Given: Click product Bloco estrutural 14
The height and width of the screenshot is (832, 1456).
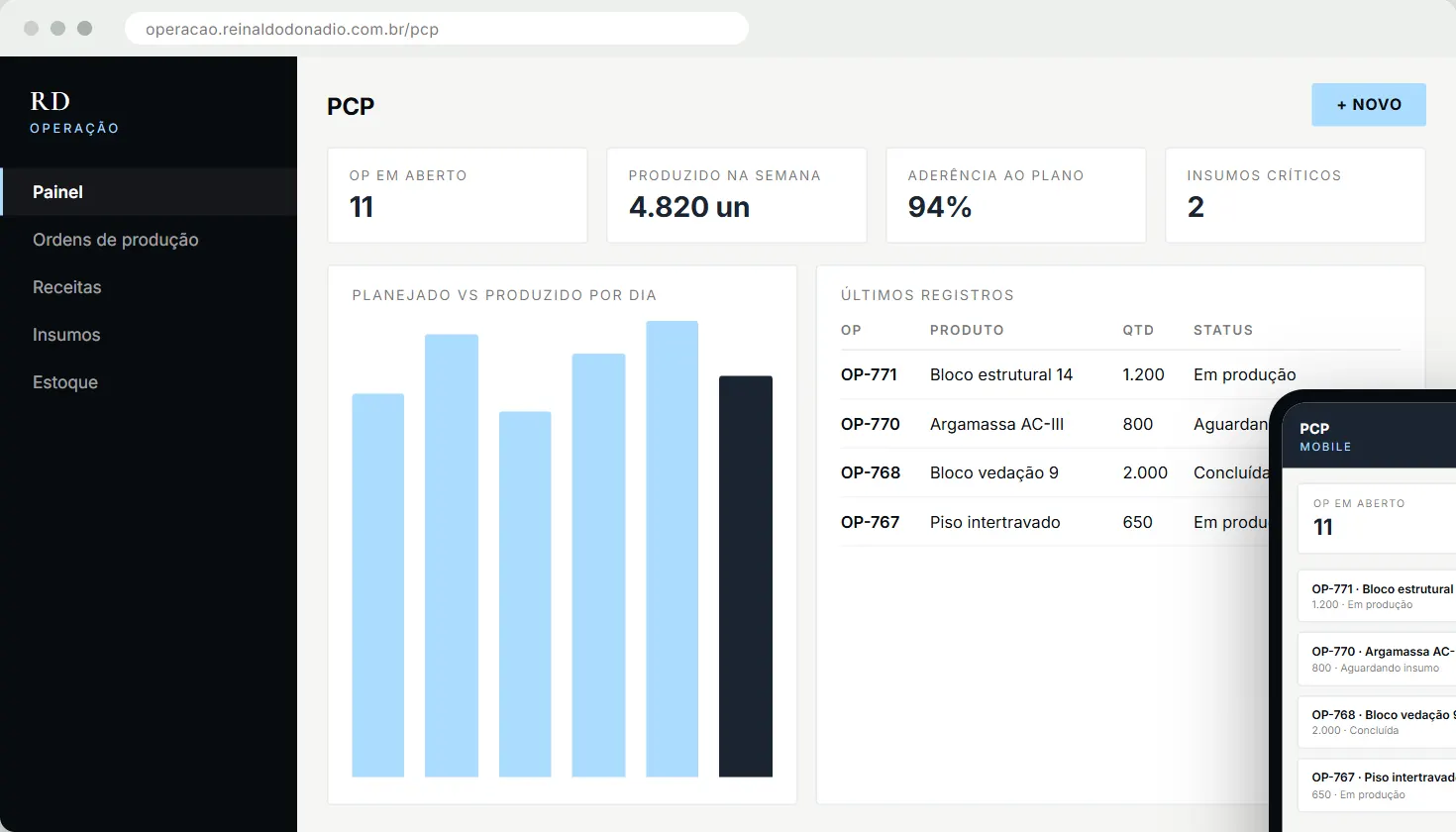Looking at the screenshot, I should click(x=1001, y=374).
